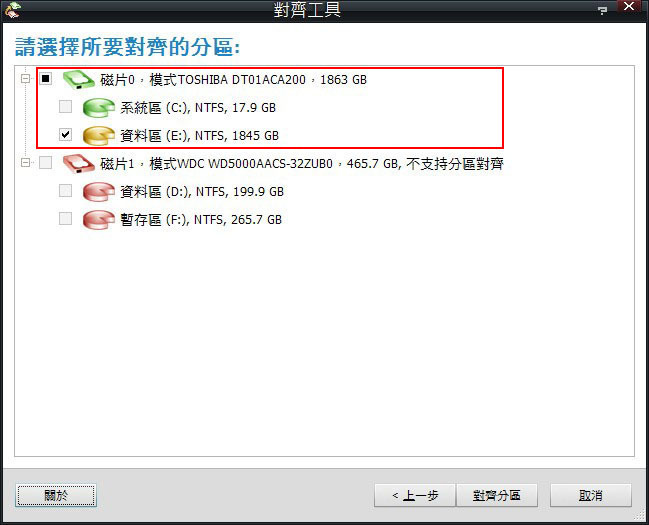The height and width of the screenshot is (525, 649).
Task: Collapse the Disk 1 tree node
Action: (26, 162)
